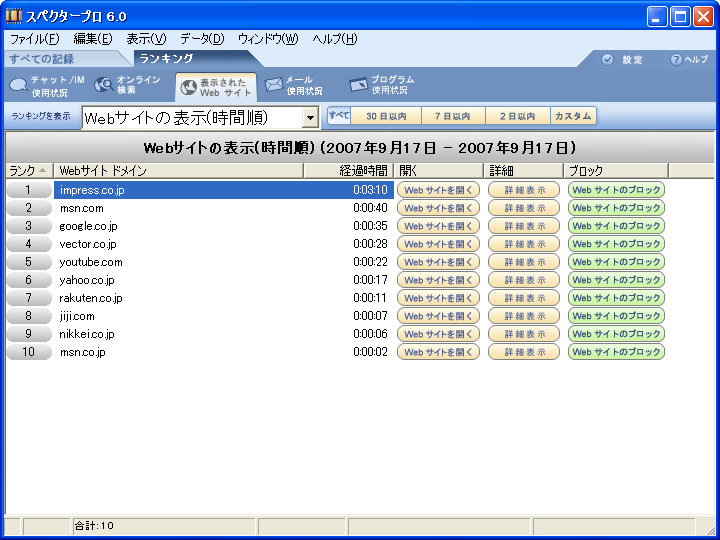
Task: Select the 30日以内 date range filter
Action: 386,116
